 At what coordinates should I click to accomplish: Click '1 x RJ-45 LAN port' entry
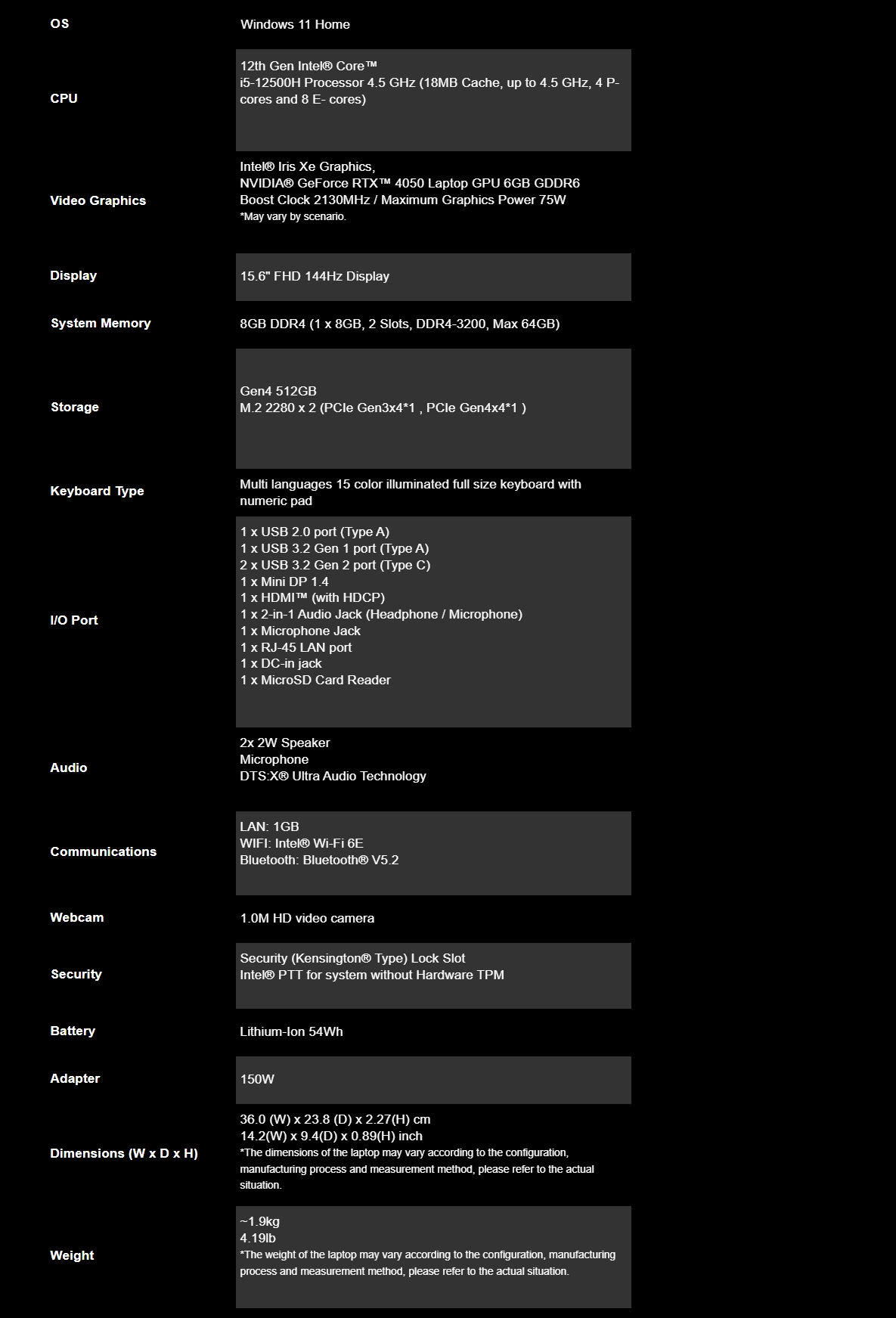click(x=296, y=647)
